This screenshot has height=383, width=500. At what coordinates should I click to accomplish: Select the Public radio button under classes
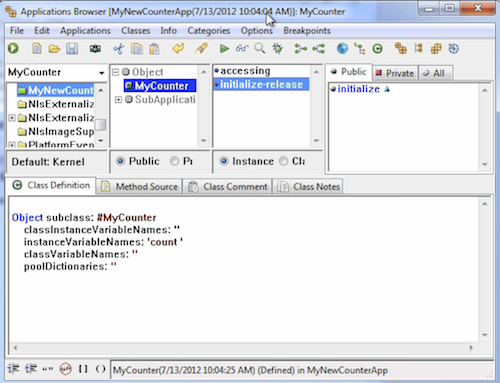[x=120, y=161]
